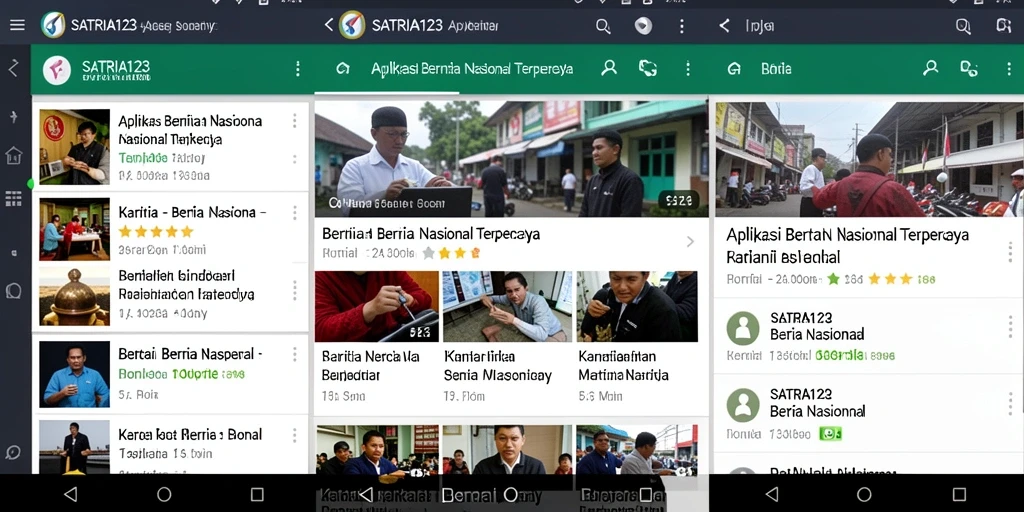The width and height of the screenshot is (1024, 512).
Task: Tap the SATRIA123 round logo in the first top bar
Action: pyautogui.click(x=53, y=25)
